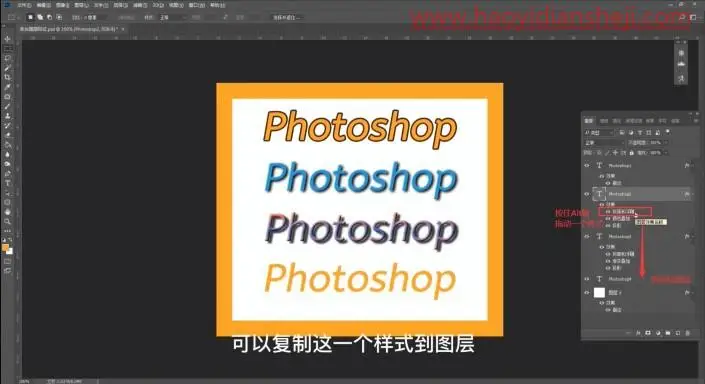This screenshot has width=705, height=384.
Task: Select the Crop tool
Action: [8, 77]
